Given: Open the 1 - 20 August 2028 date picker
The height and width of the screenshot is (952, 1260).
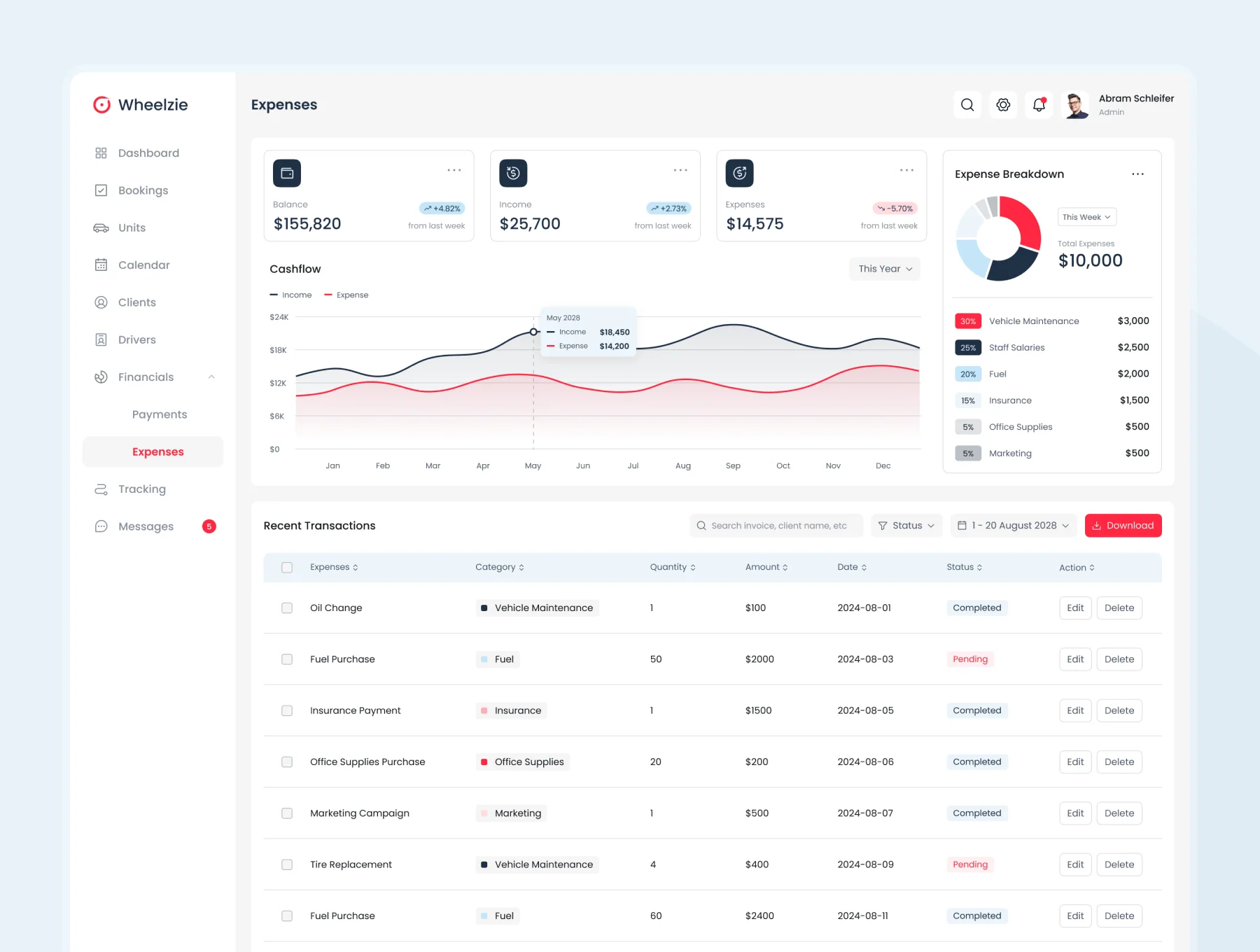Looking at the screenshot, I should point(1014,526).
